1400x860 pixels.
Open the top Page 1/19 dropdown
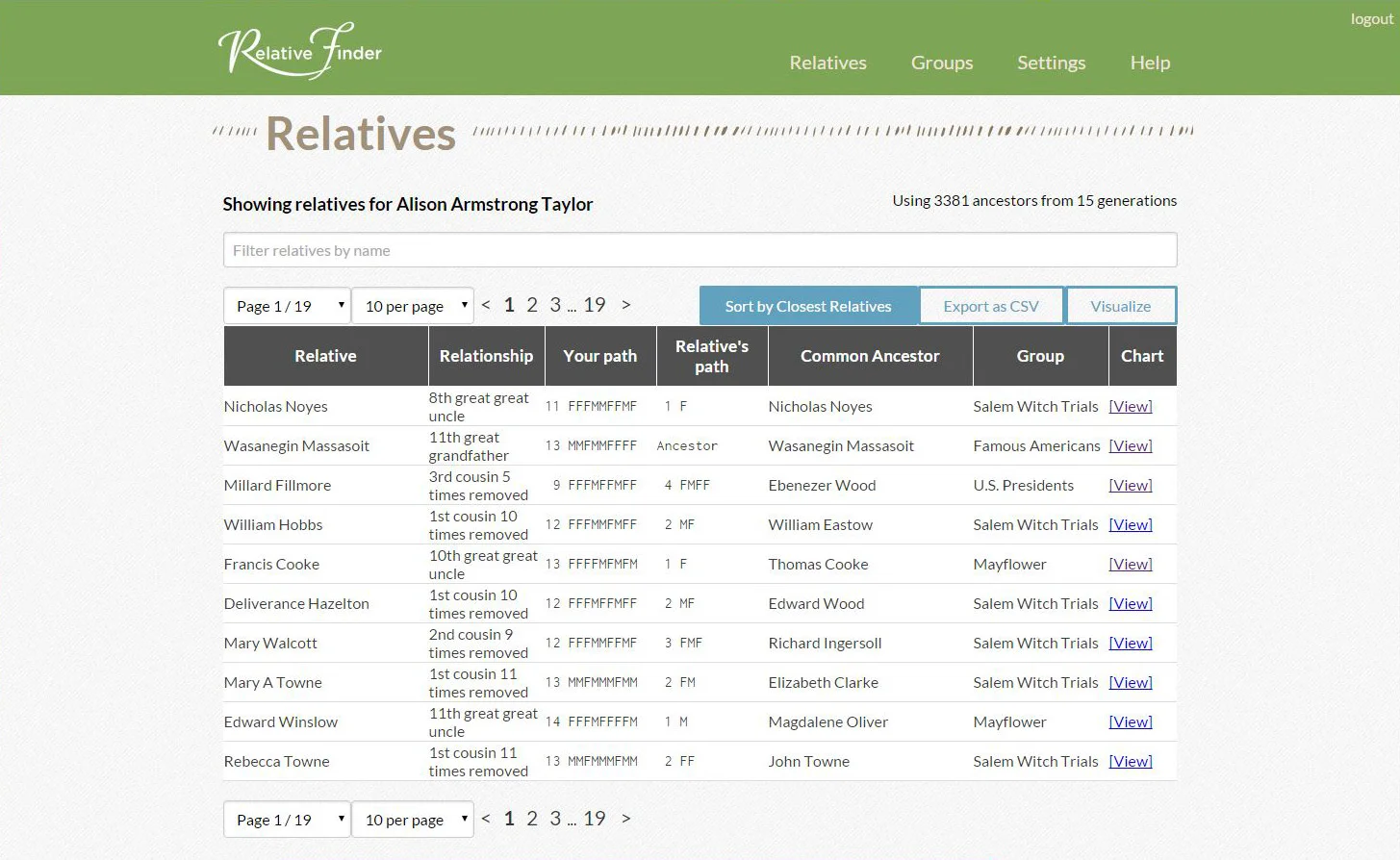[286, 305]
